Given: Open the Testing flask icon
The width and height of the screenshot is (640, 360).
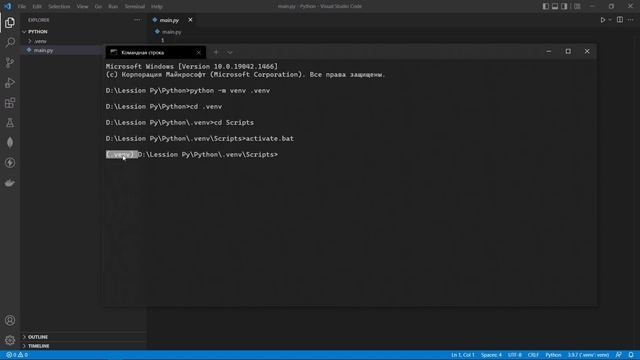Looking at the screenshot, I should 10,122.
